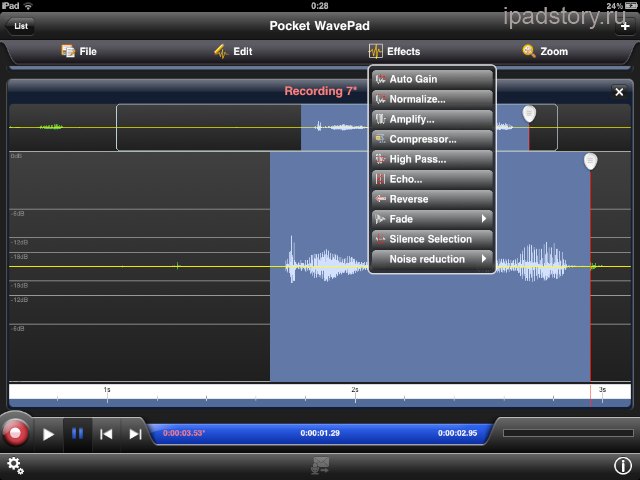Click the main waveform selection end marker

[x=590, y=161]
